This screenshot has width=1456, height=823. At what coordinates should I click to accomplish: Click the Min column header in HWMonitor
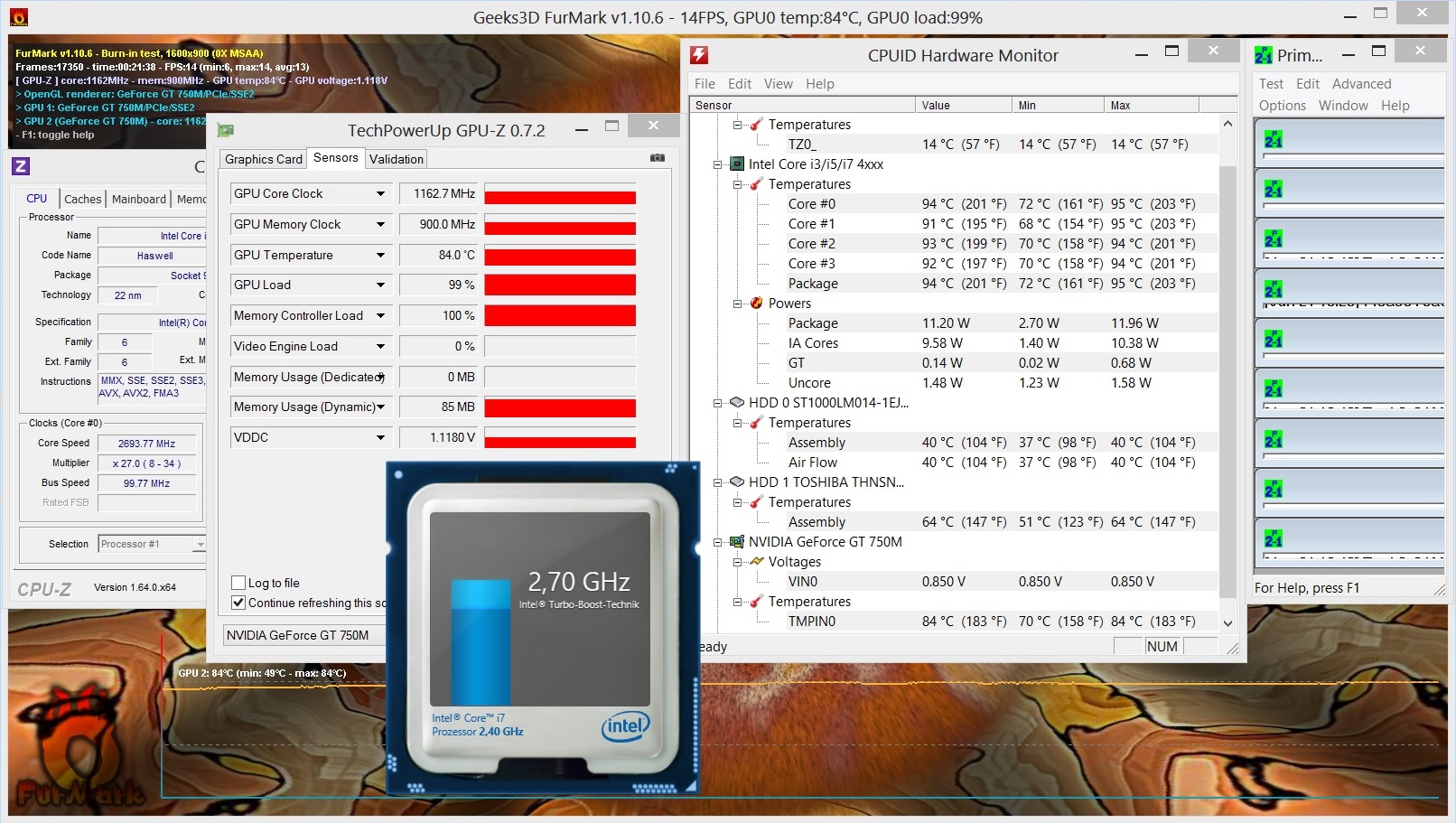tap(1058, 105)
